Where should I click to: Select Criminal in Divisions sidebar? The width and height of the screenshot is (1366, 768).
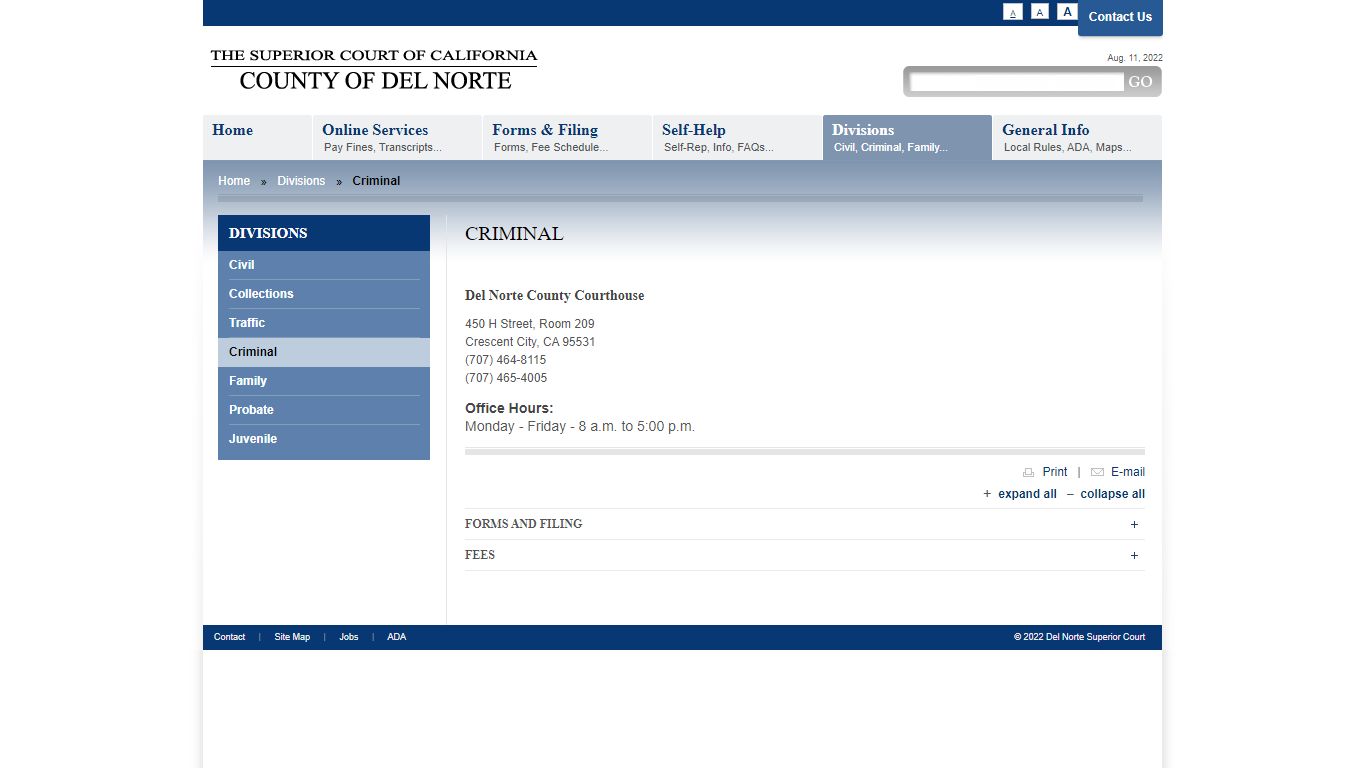pos(324,352)
